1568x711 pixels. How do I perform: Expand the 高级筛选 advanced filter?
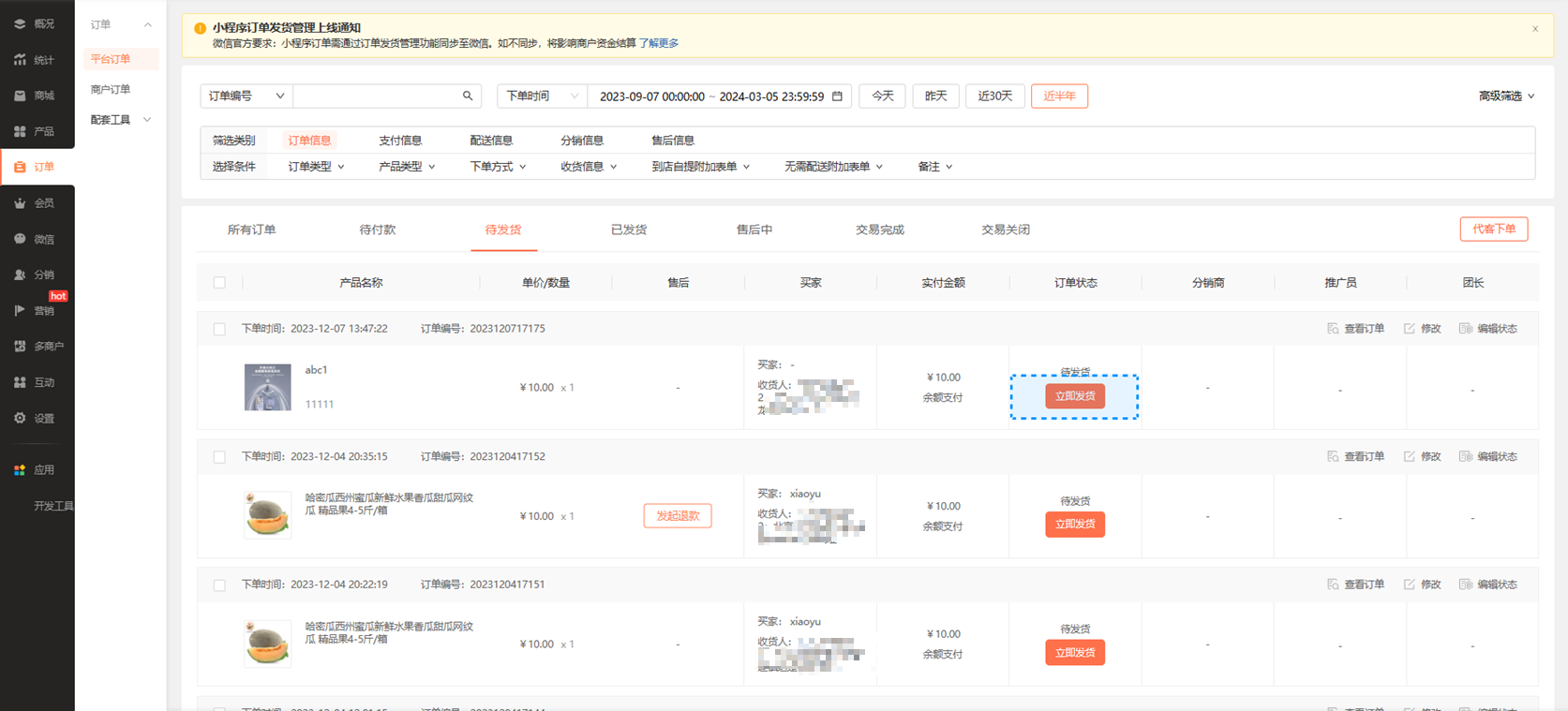click(1506, 96)
